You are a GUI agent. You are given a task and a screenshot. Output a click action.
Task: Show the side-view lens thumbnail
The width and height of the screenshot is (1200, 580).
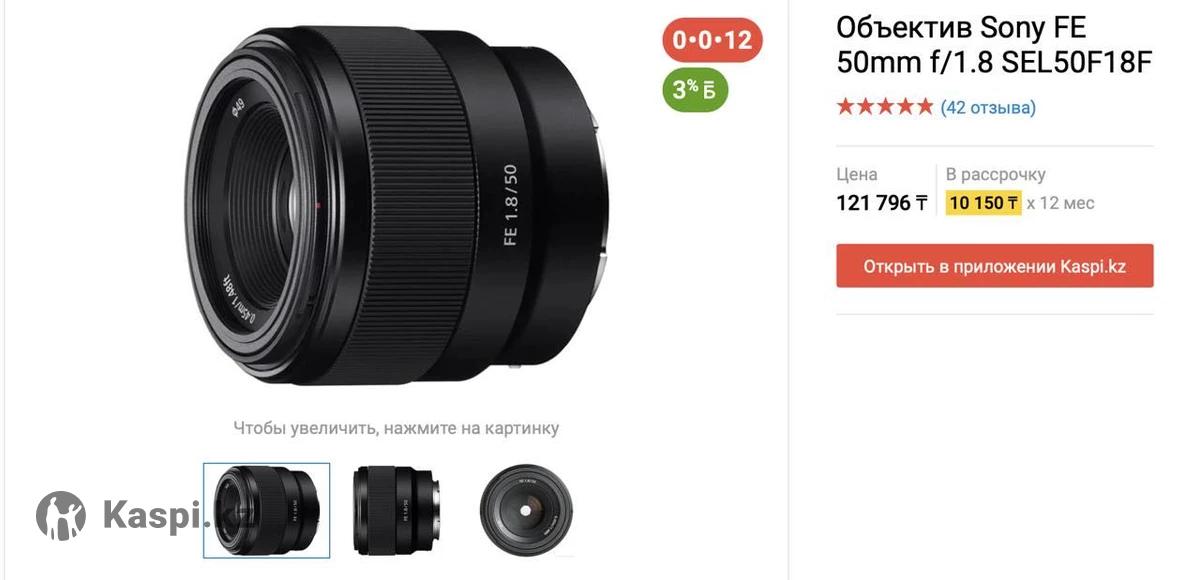396,510
